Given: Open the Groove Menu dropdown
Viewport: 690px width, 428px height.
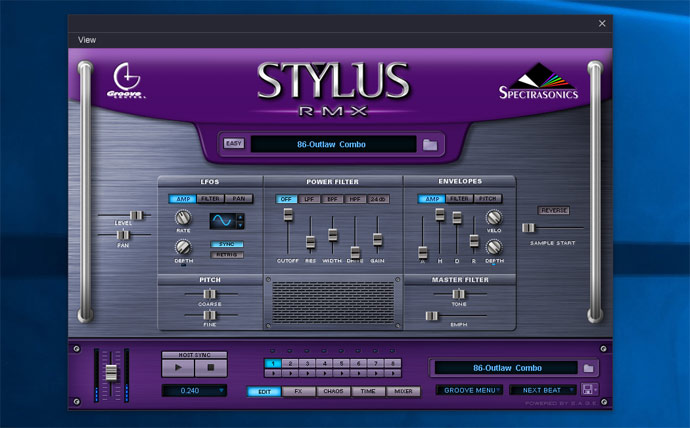Looking at the screenshot, I should tap(468, 390).
